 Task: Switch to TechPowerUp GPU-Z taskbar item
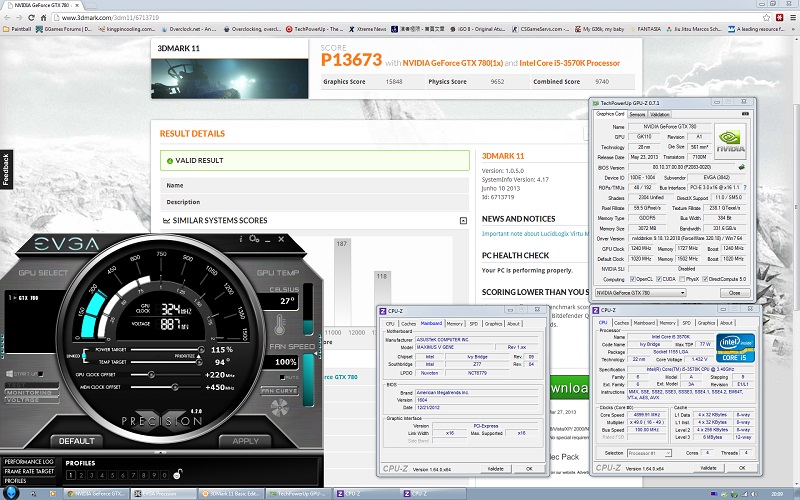(299, 493)
